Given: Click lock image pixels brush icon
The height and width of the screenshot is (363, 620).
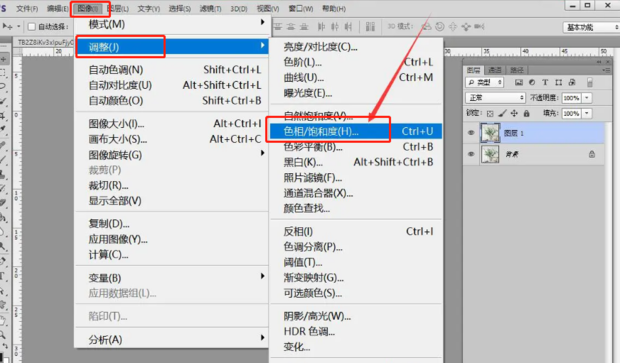Looking at the screenshot, I should point(502,113).
